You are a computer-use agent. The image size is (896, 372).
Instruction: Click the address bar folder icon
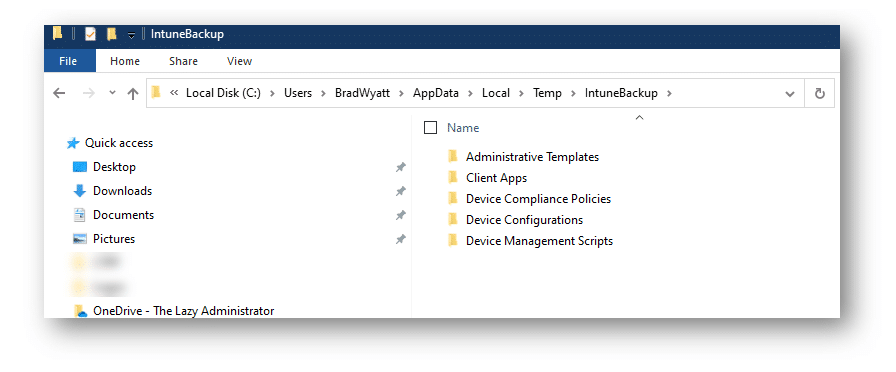(156, 93)
